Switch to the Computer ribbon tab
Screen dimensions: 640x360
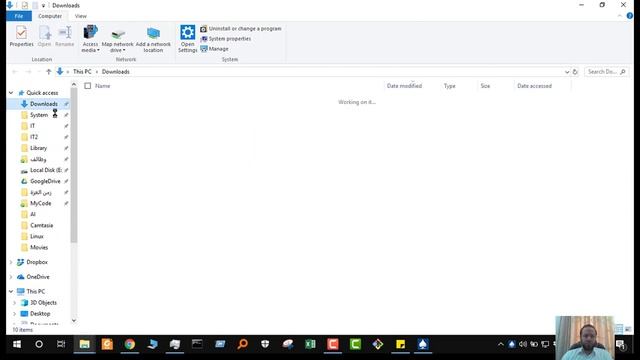(50, 16)
